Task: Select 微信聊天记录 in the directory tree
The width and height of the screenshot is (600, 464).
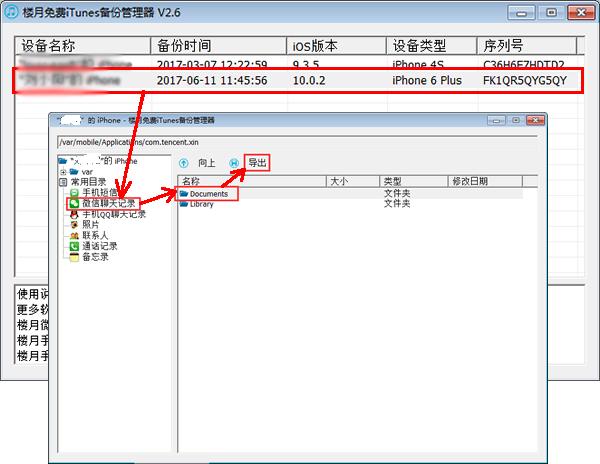Action: (x=109, y=204)
